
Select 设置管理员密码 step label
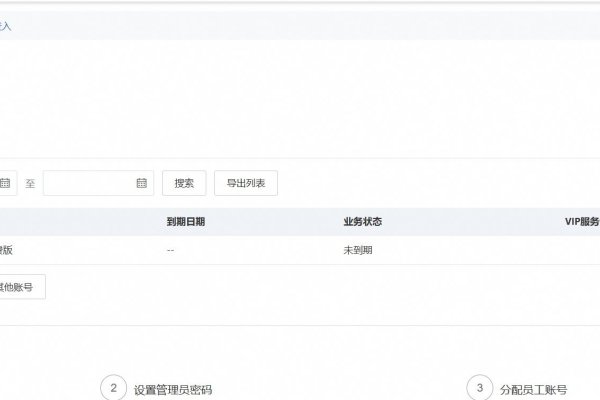pyautogui.click(x=173, y=390)
